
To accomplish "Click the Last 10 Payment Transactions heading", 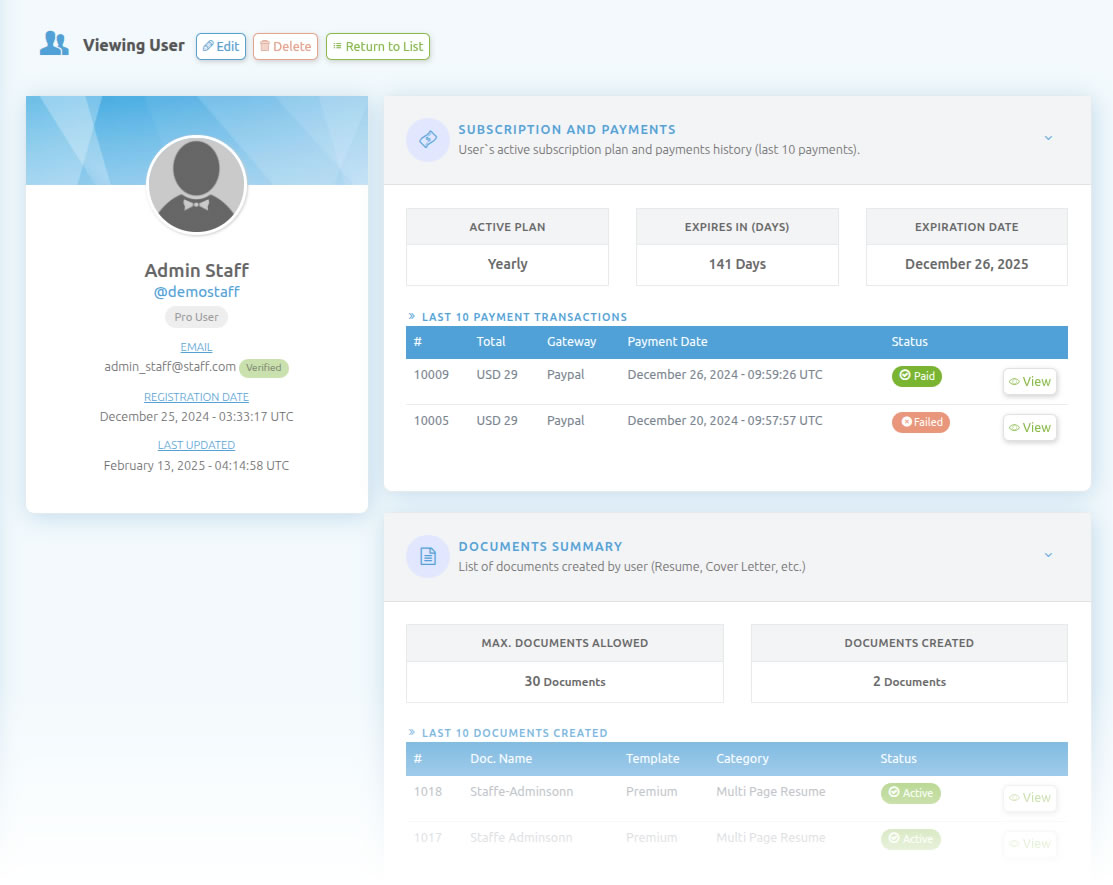I will pyautogui.click(x=525, y=317).
